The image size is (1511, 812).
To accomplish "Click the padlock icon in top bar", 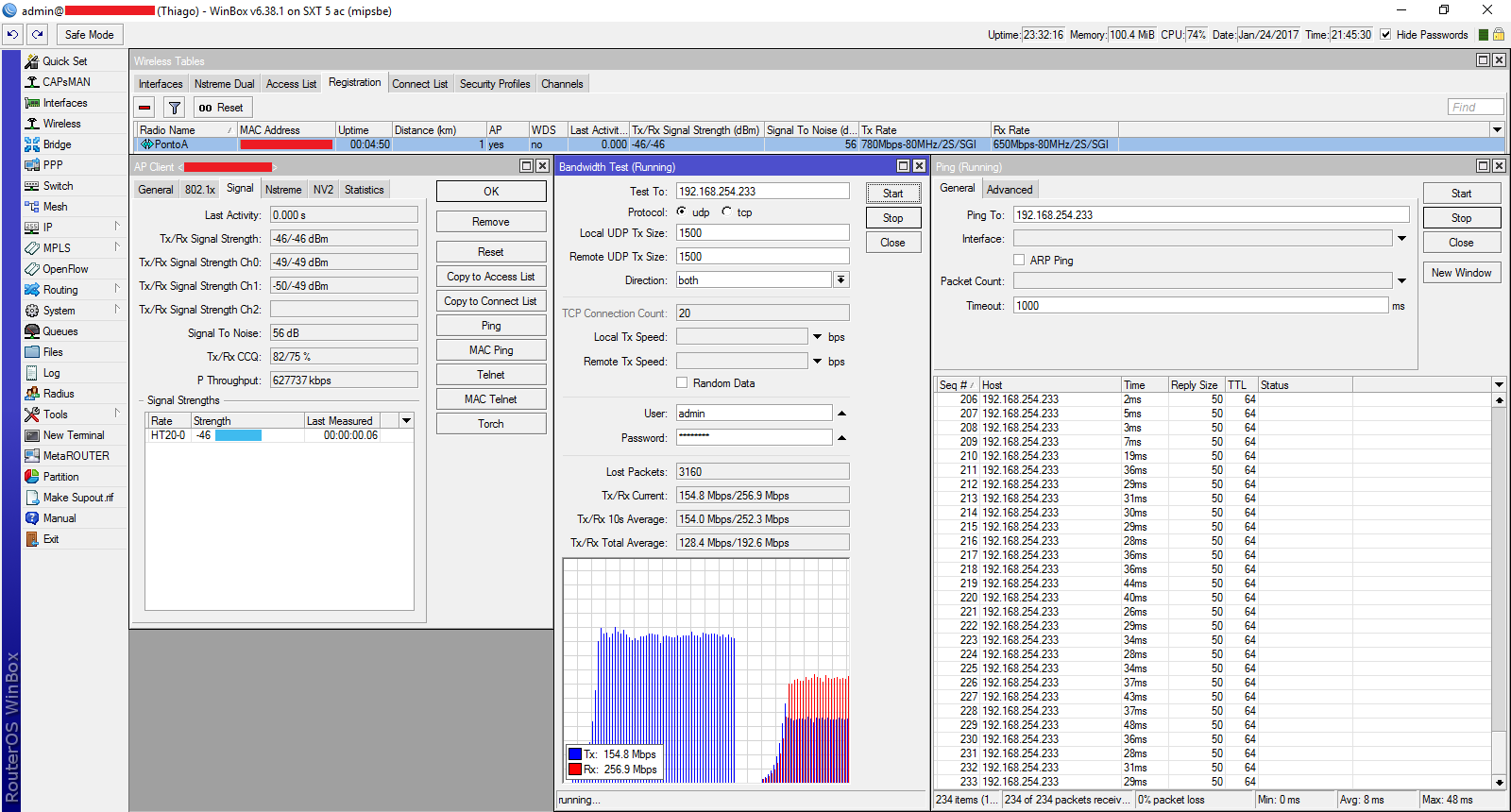I will coord(1498,34).
